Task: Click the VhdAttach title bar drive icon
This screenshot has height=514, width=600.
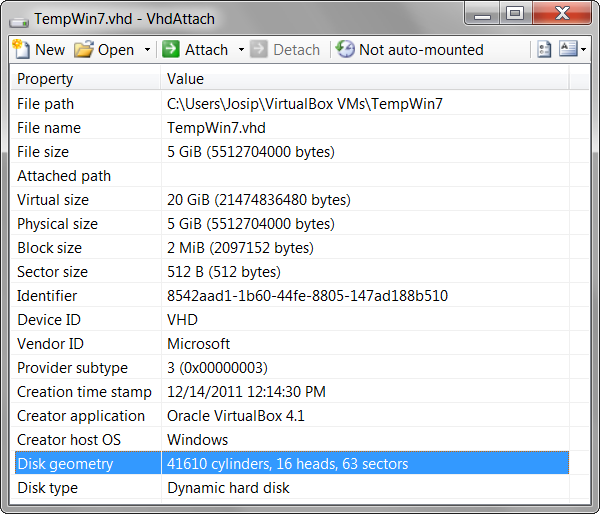Action: pyautogui.click(x=18, y=17)
